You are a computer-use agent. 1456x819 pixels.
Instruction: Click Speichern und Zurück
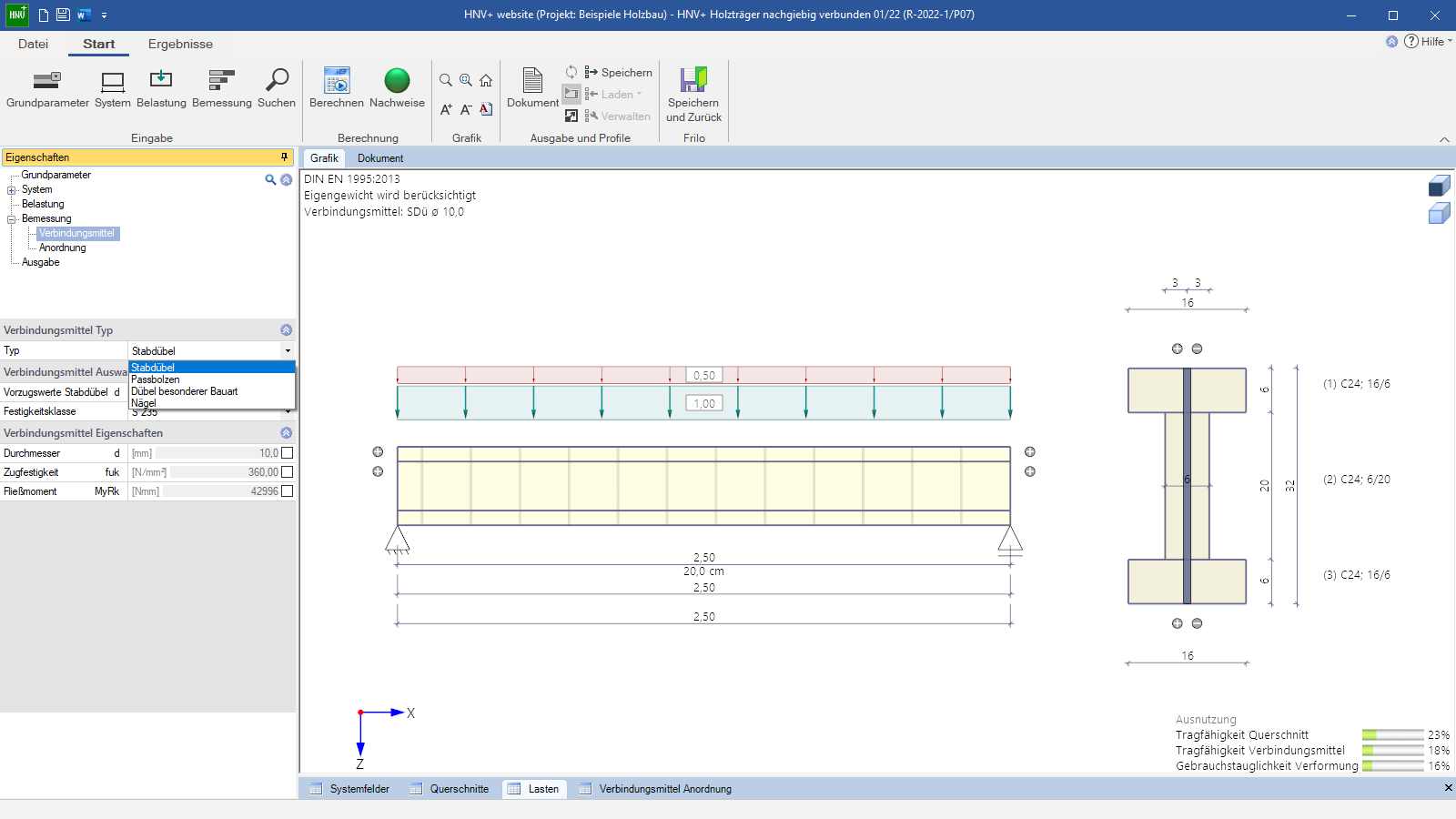pyautogui.click(x=693, y=95)
